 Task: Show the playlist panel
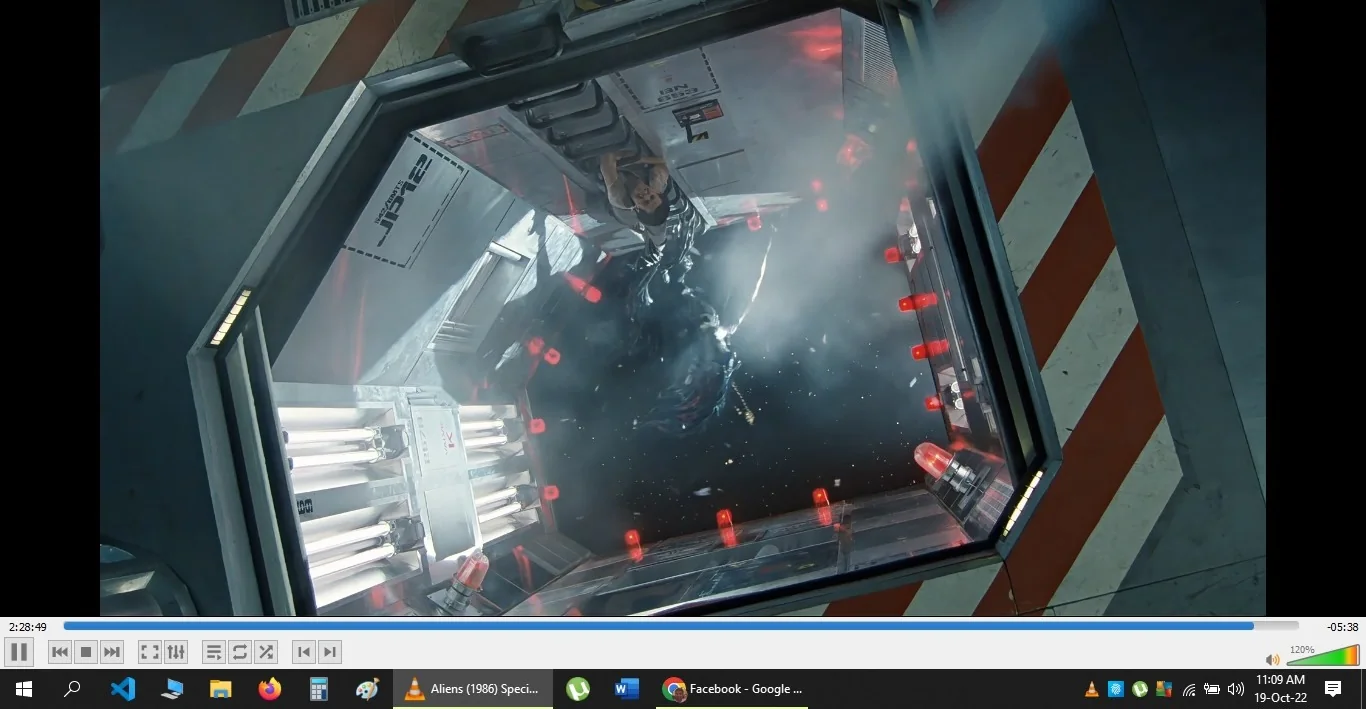pyautogui.click(x=214, y=652)
